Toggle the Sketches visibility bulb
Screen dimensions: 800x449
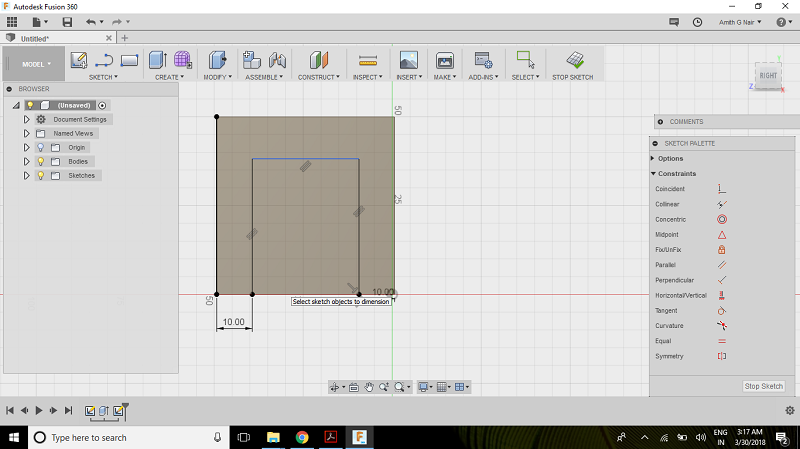[41, 176]
